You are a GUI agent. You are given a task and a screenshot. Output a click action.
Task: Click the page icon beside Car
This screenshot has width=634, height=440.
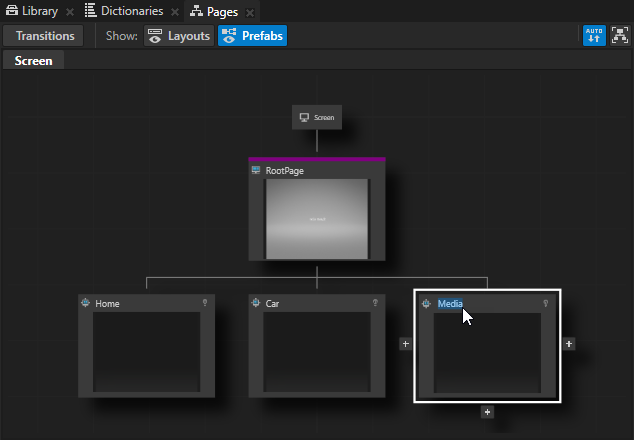pos(256,303)
